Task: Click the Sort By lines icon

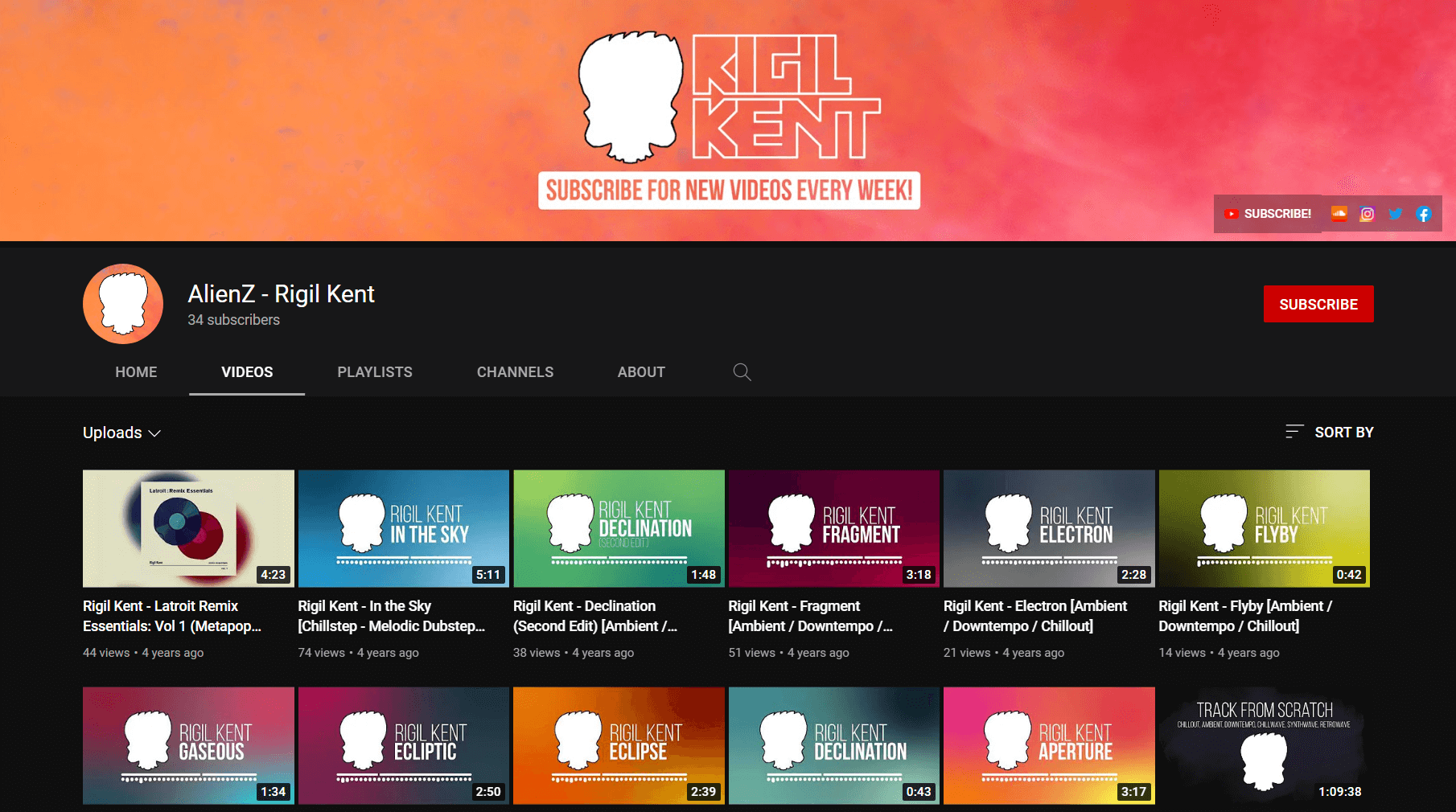Action: (x=1294, y=432)
